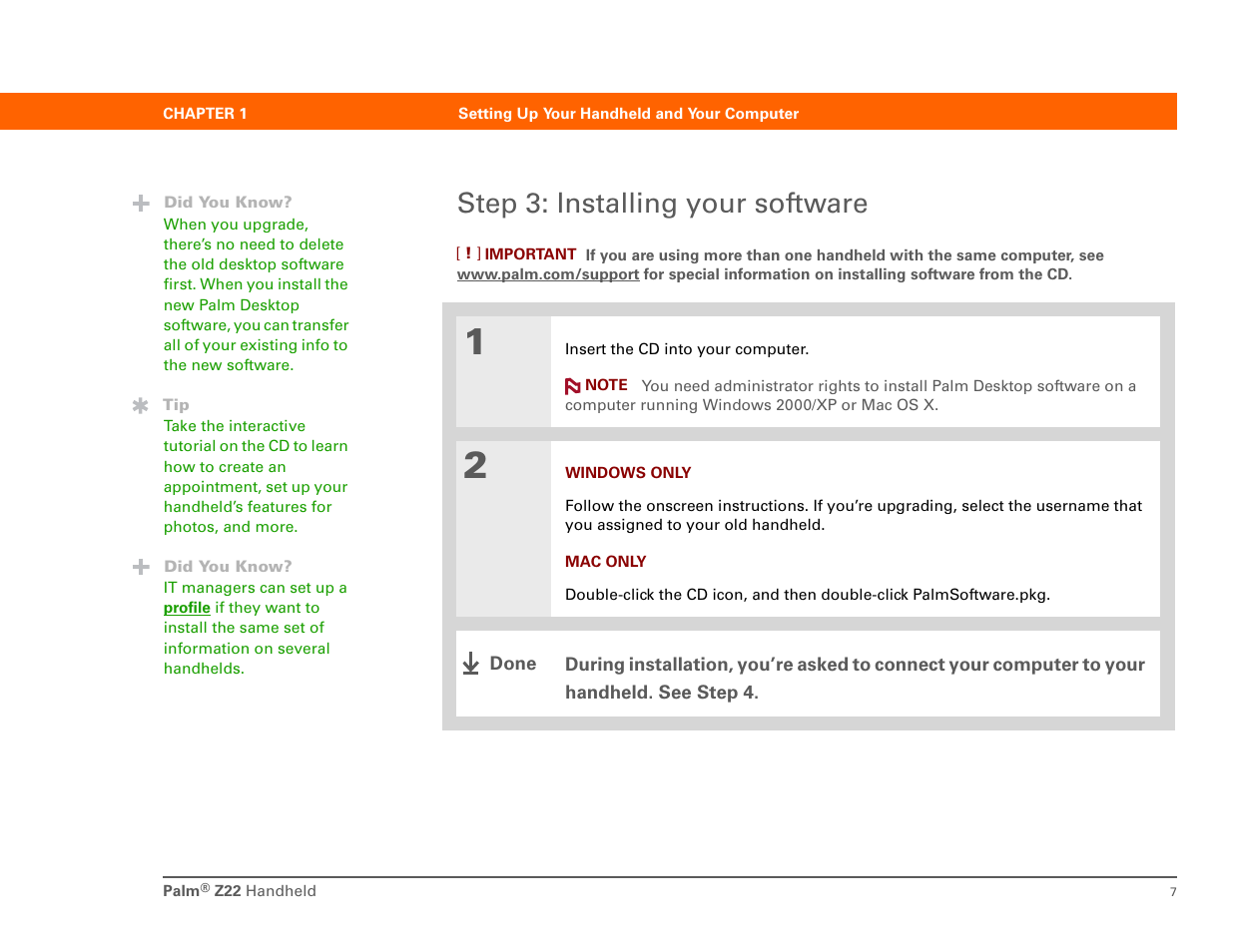The width and height of the screenshot is (1233, 952).
Task: Select Follow the onscreen instructions sentence
Action: 854,515
